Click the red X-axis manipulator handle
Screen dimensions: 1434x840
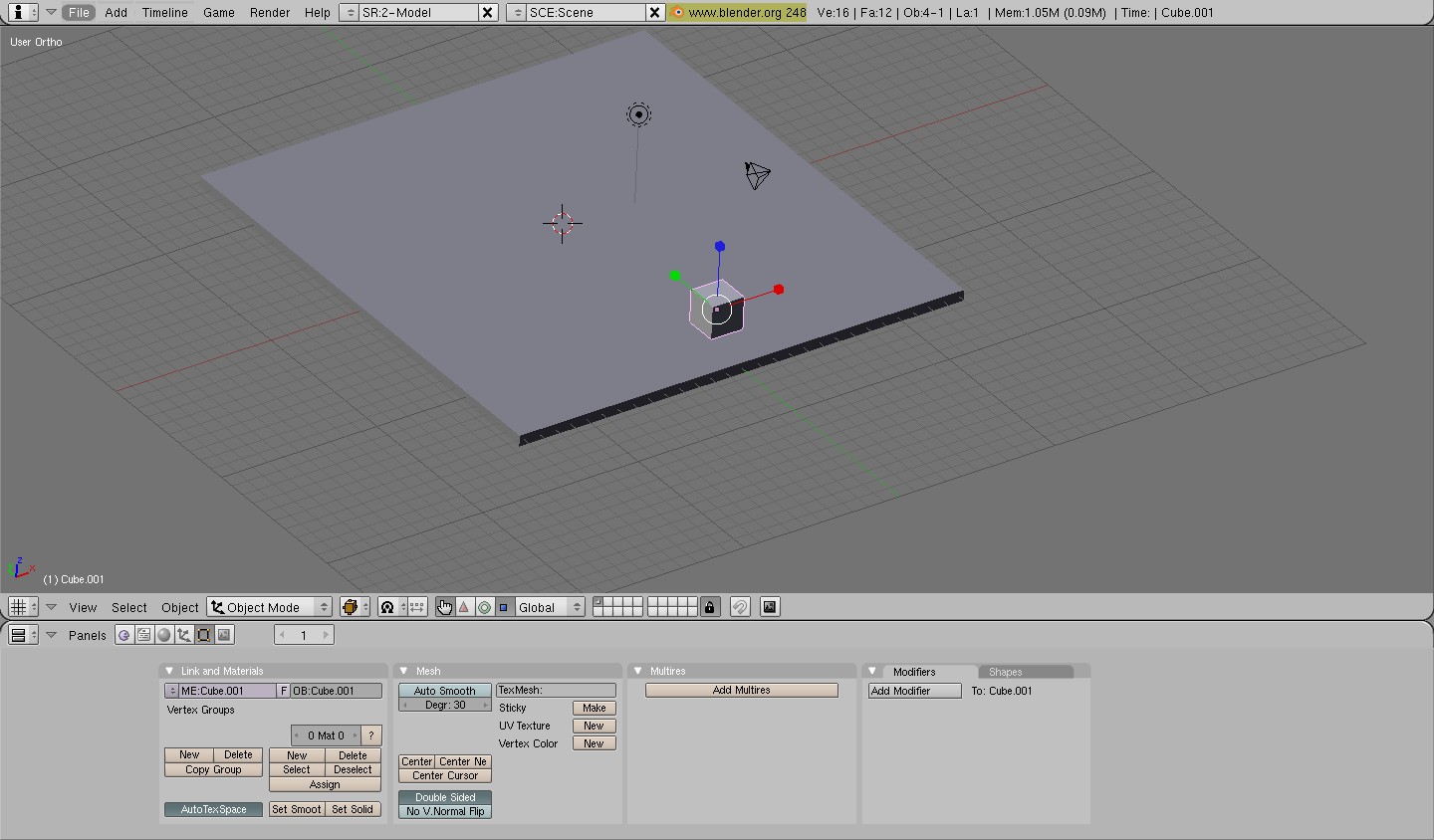pos(779,290)
